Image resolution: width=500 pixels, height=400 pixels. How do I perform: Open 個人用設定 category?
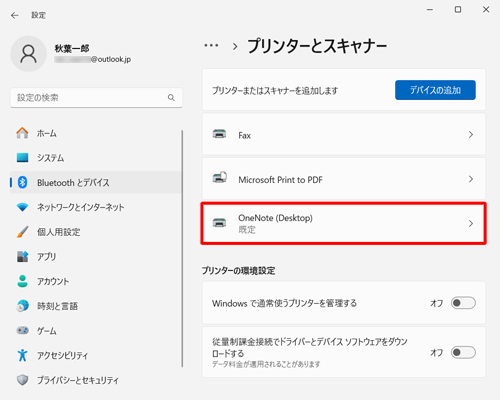tap(96, 232)
